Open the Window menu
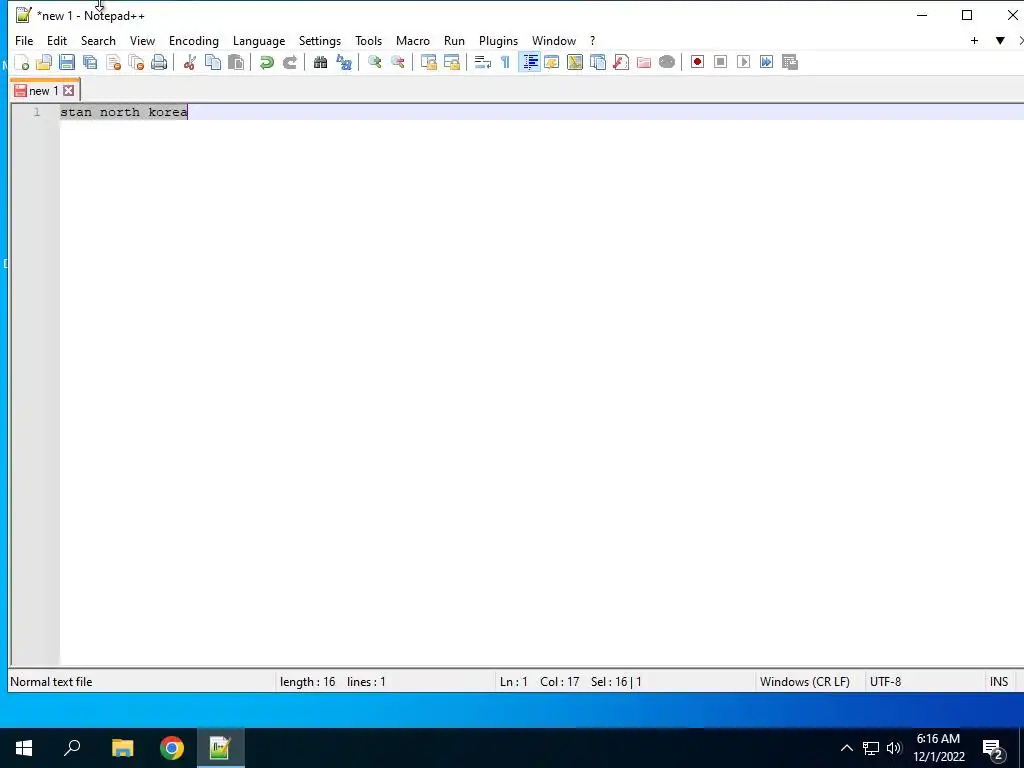1024x768 pixels. click(554, 40)
